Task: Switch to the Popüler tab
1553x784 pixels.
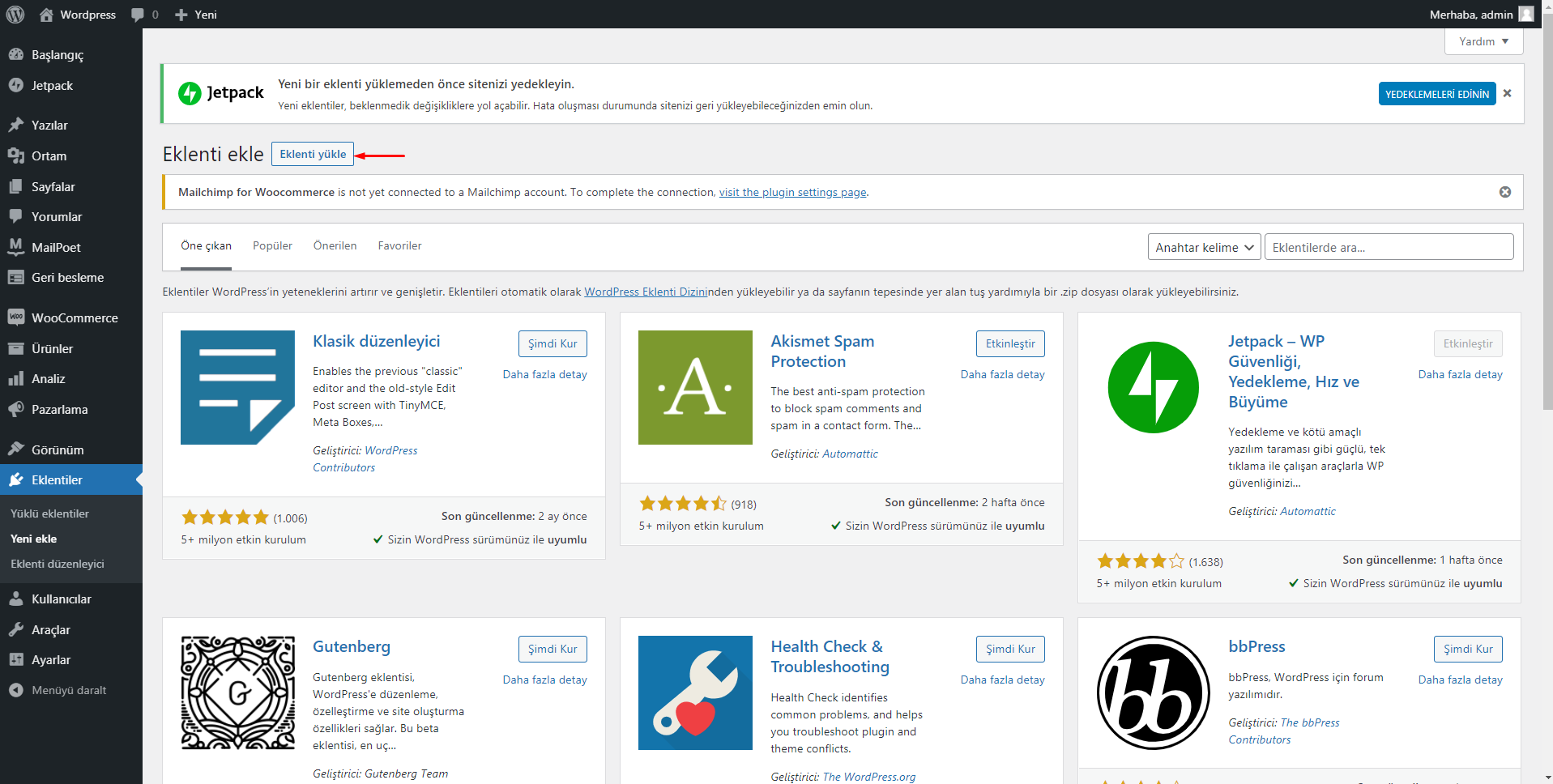Action: click(272, 245)
